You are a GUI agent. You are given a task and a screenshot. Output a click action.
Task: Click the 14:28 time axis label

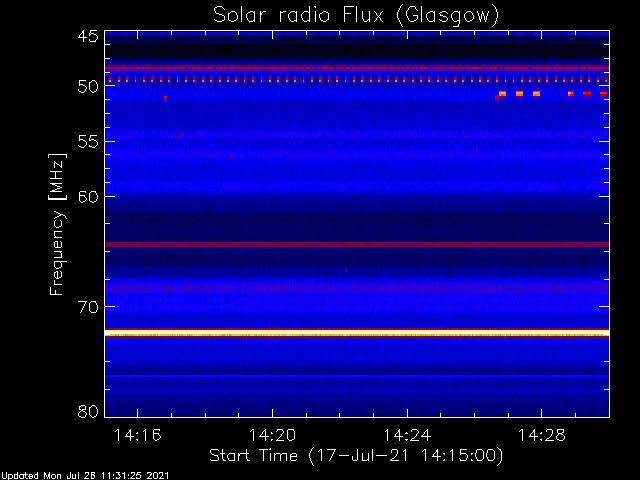pos(542,435)
